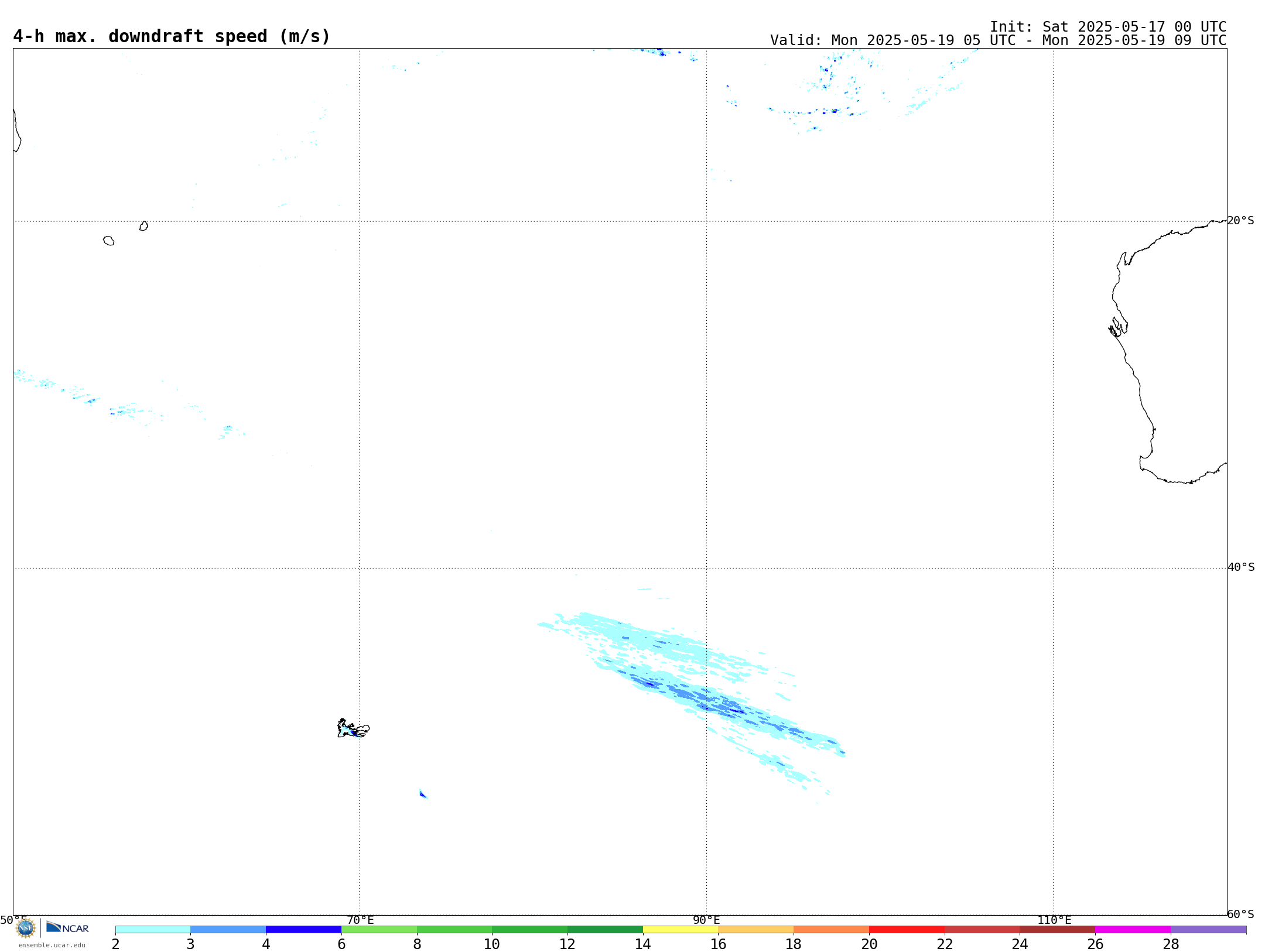Click colorbar tick label '12'
The width and height of the screenshot is (1265, 952).
pyautogui.click(x=567, y=944)
